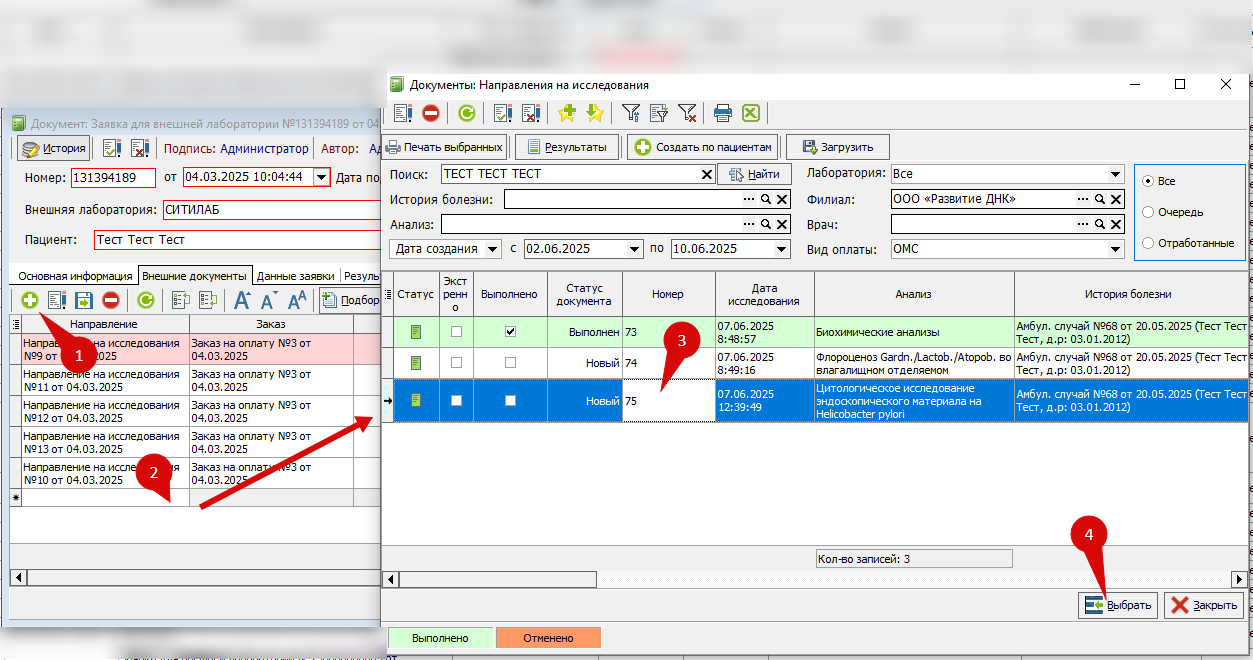Viewport: 1253px width, 660px height.
Task: Click the increase font size icon
Action: pyautogui.click(x=242, y=300)
